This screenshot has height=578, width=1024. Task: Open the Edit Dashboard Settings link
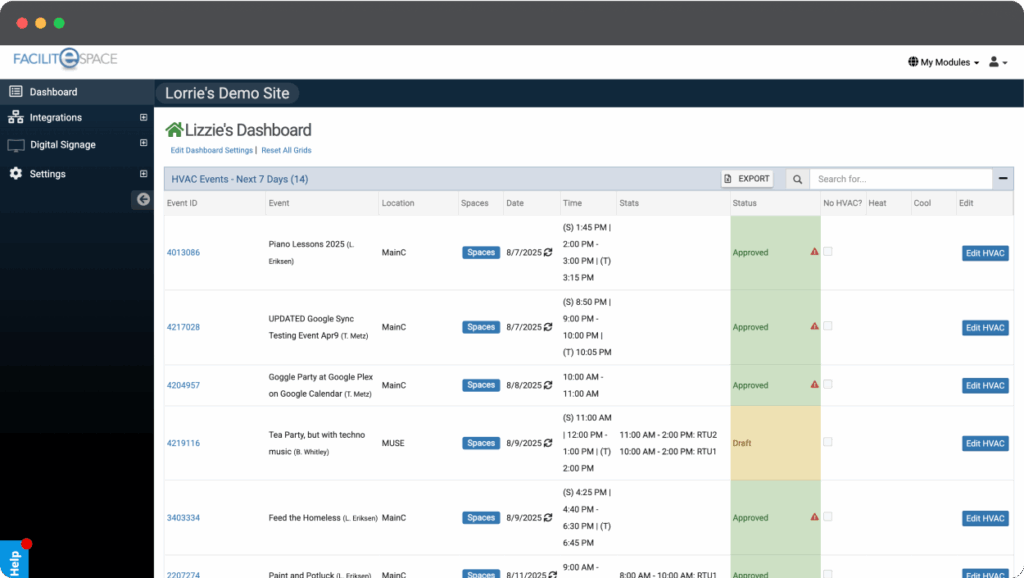tap(211, 150)
